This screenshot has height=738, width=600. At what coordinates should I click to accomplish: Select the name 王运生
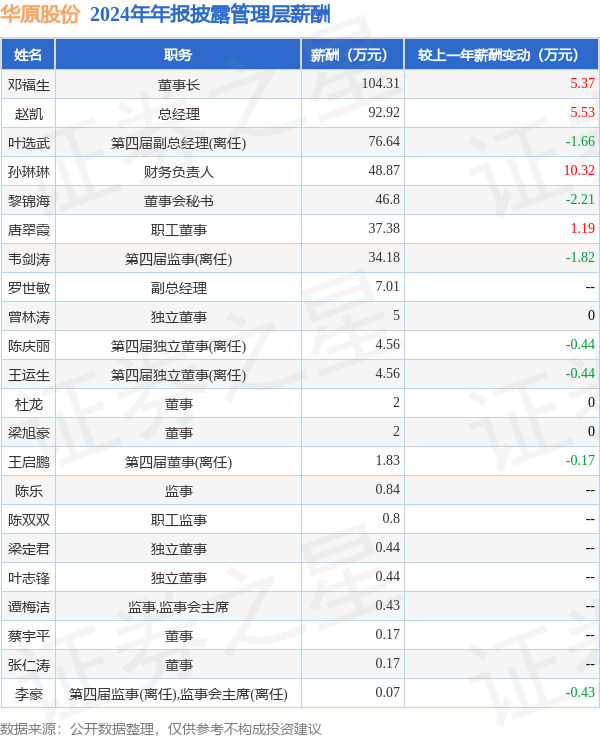29,375
